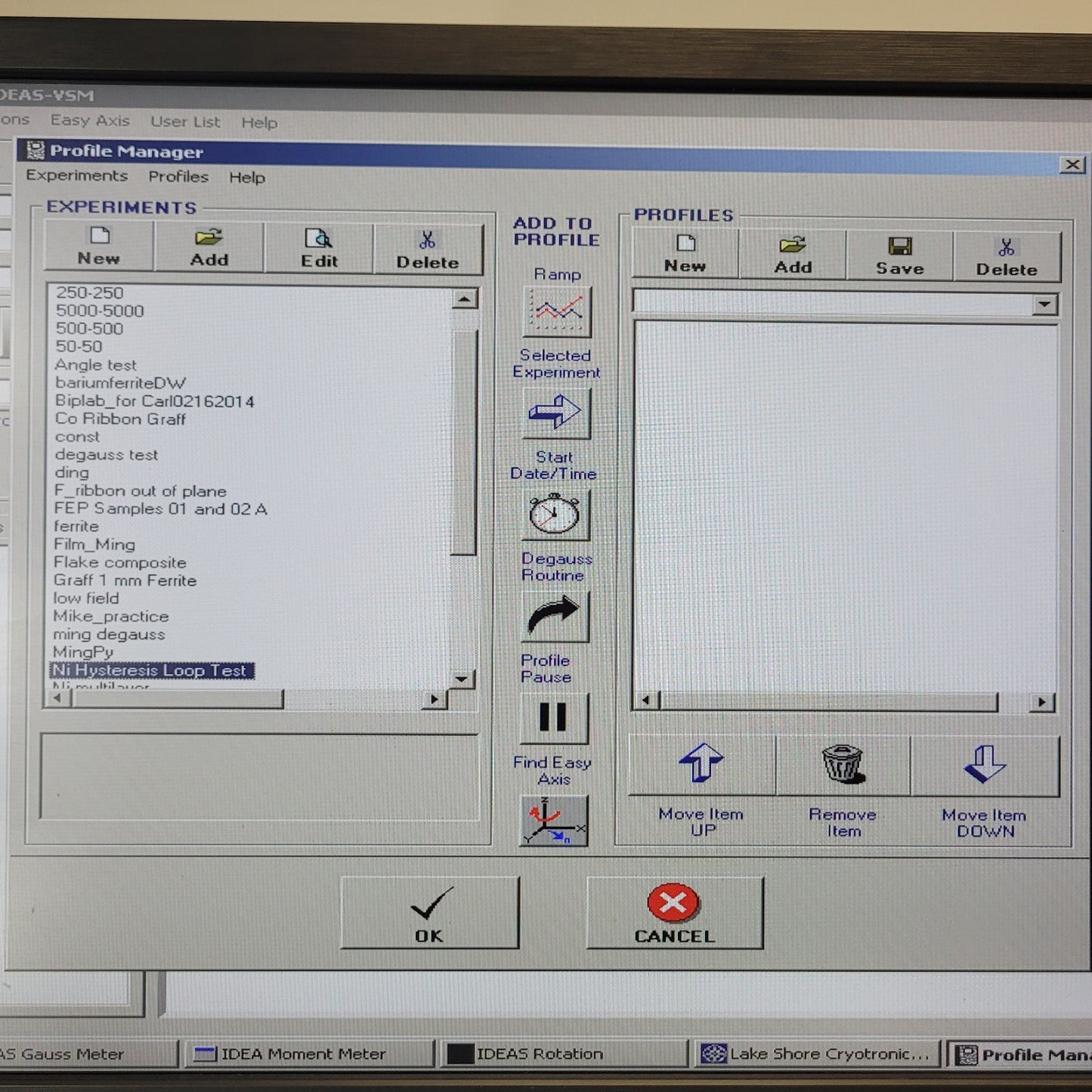1092x1092 pixels.
Task: Add Degauss Routine with the curved arrow icon
Action: pos(555,617)
